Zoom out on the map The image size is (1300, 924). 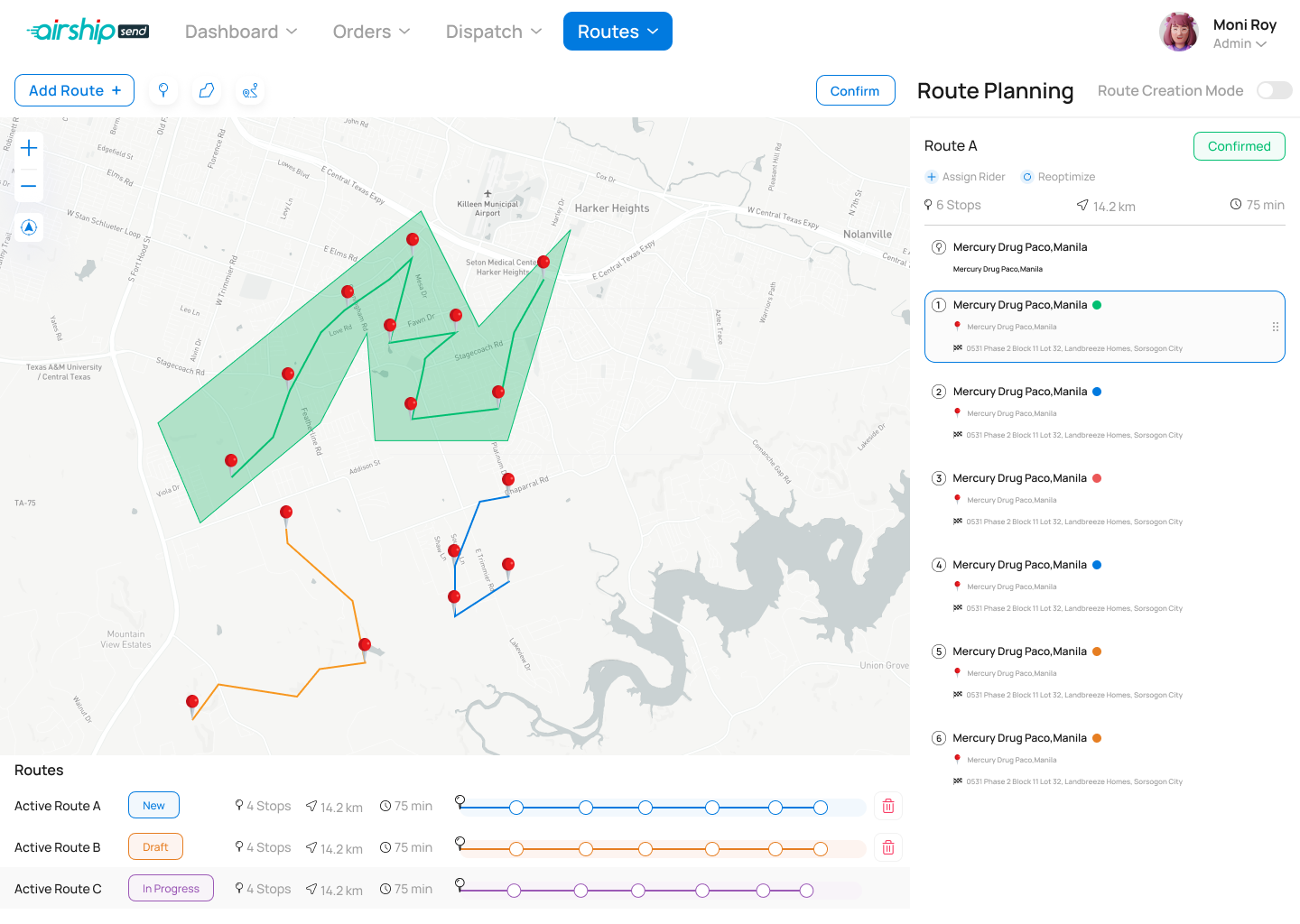point(29,187)
